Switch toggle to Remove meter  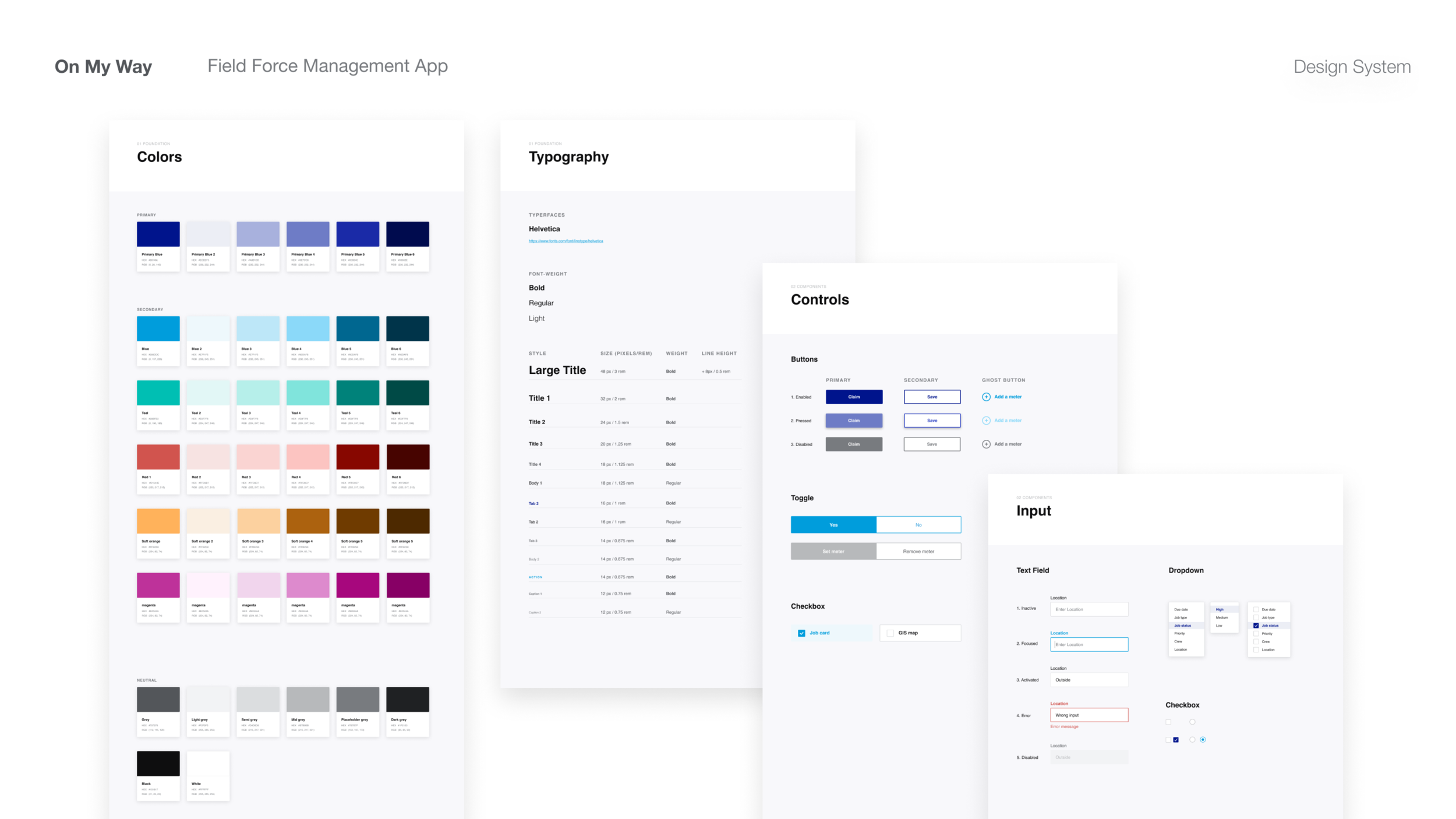pyautogui.click(x=918, y=552)
